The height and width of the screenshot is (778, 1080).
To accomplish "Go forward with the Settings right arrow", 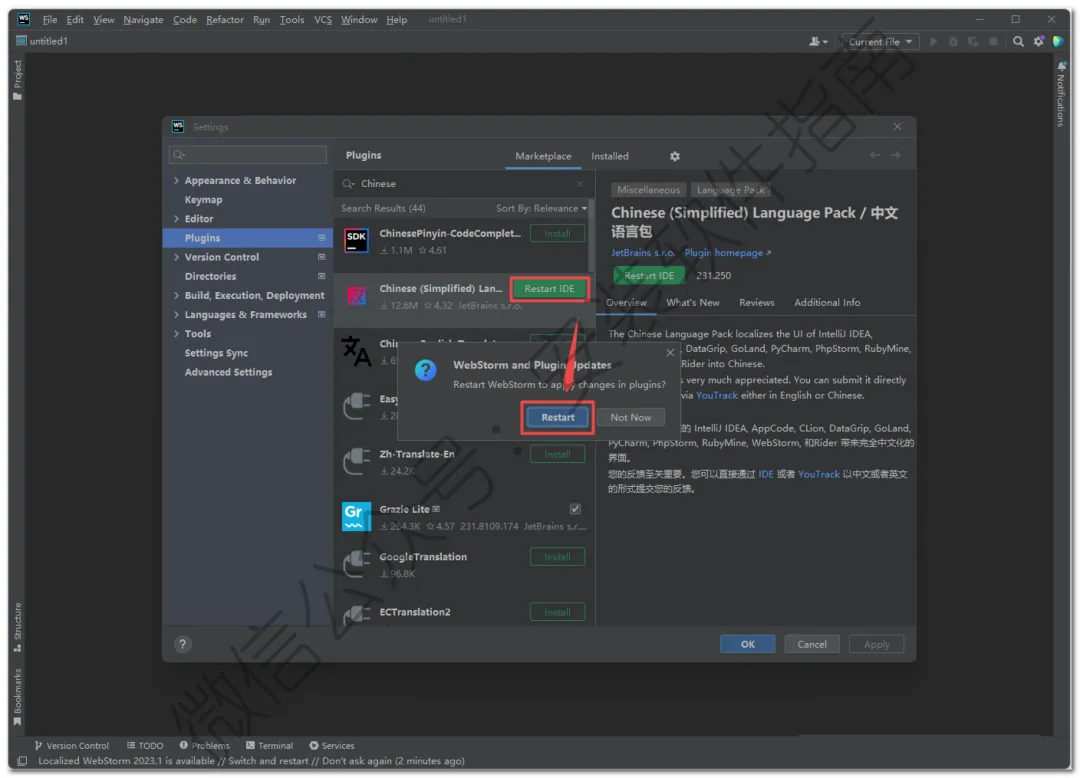I will 895,155.
